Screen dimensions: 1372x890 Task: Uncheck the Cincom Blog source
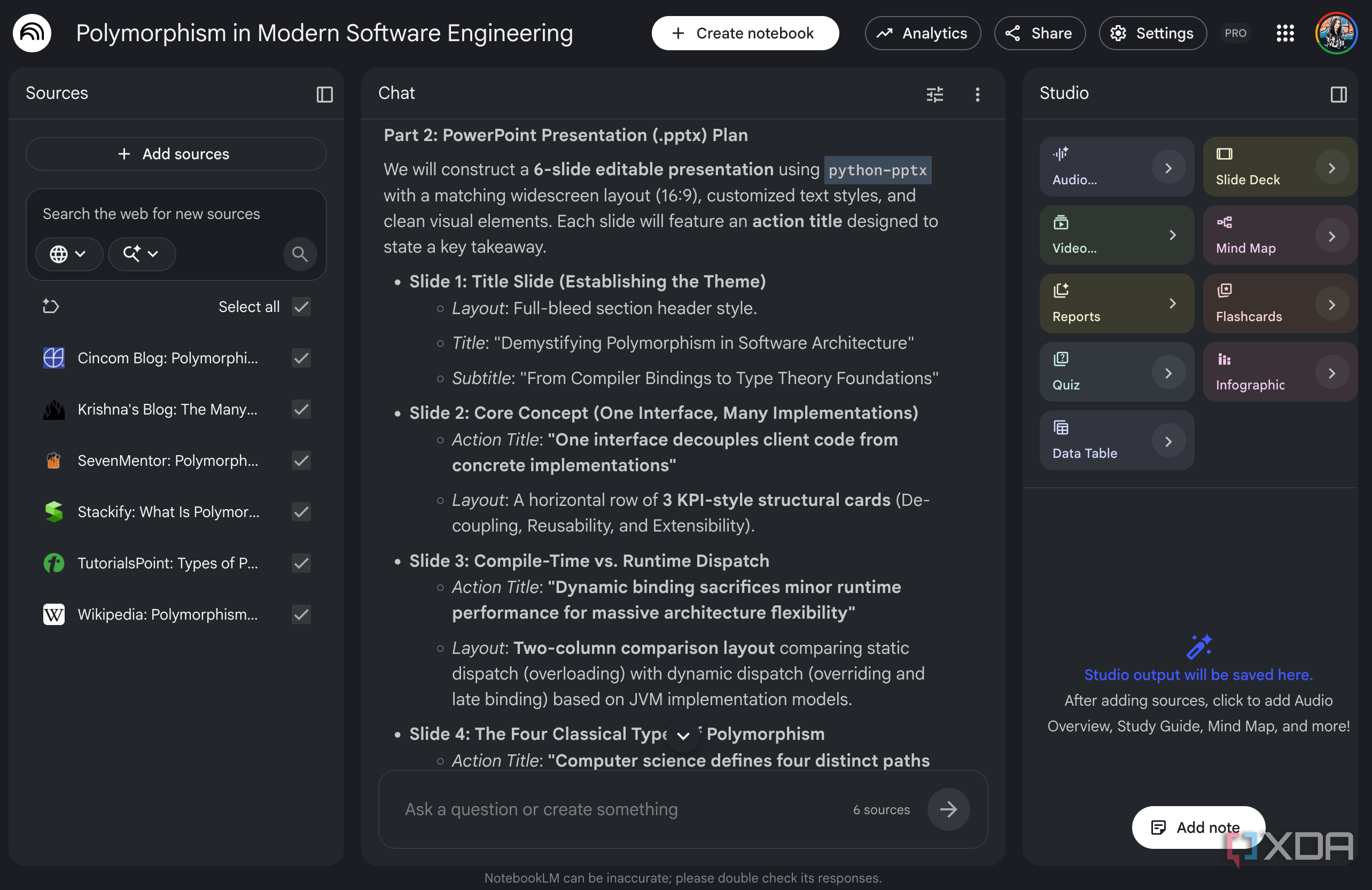point(301,358)
